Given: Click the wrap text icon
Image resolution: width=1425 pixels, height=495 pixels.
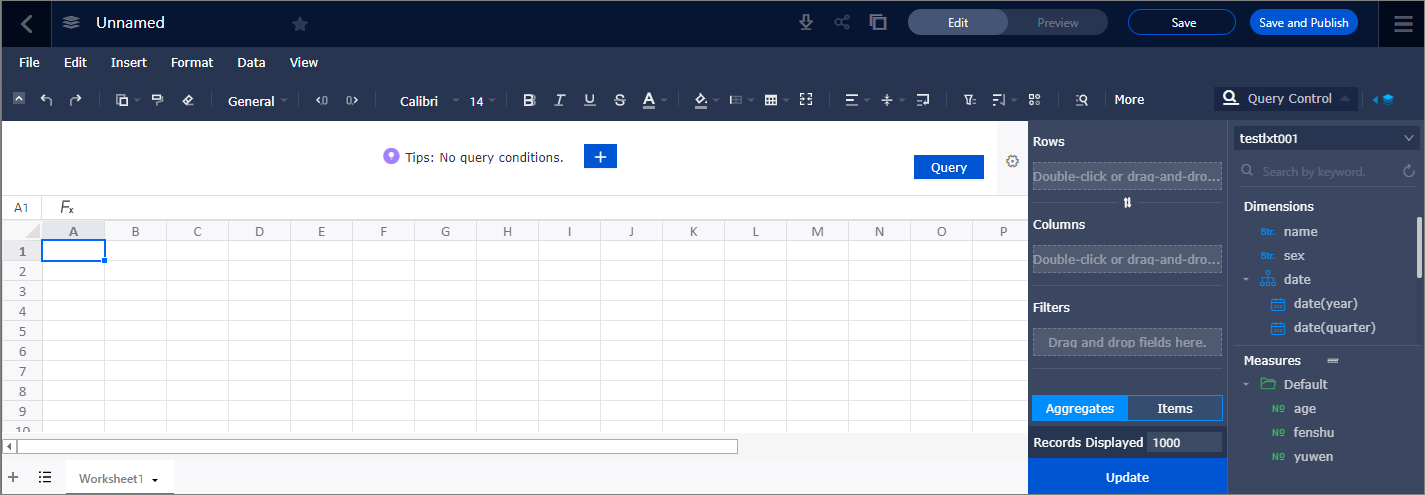Looking at the screenshot, I should 923,100.
